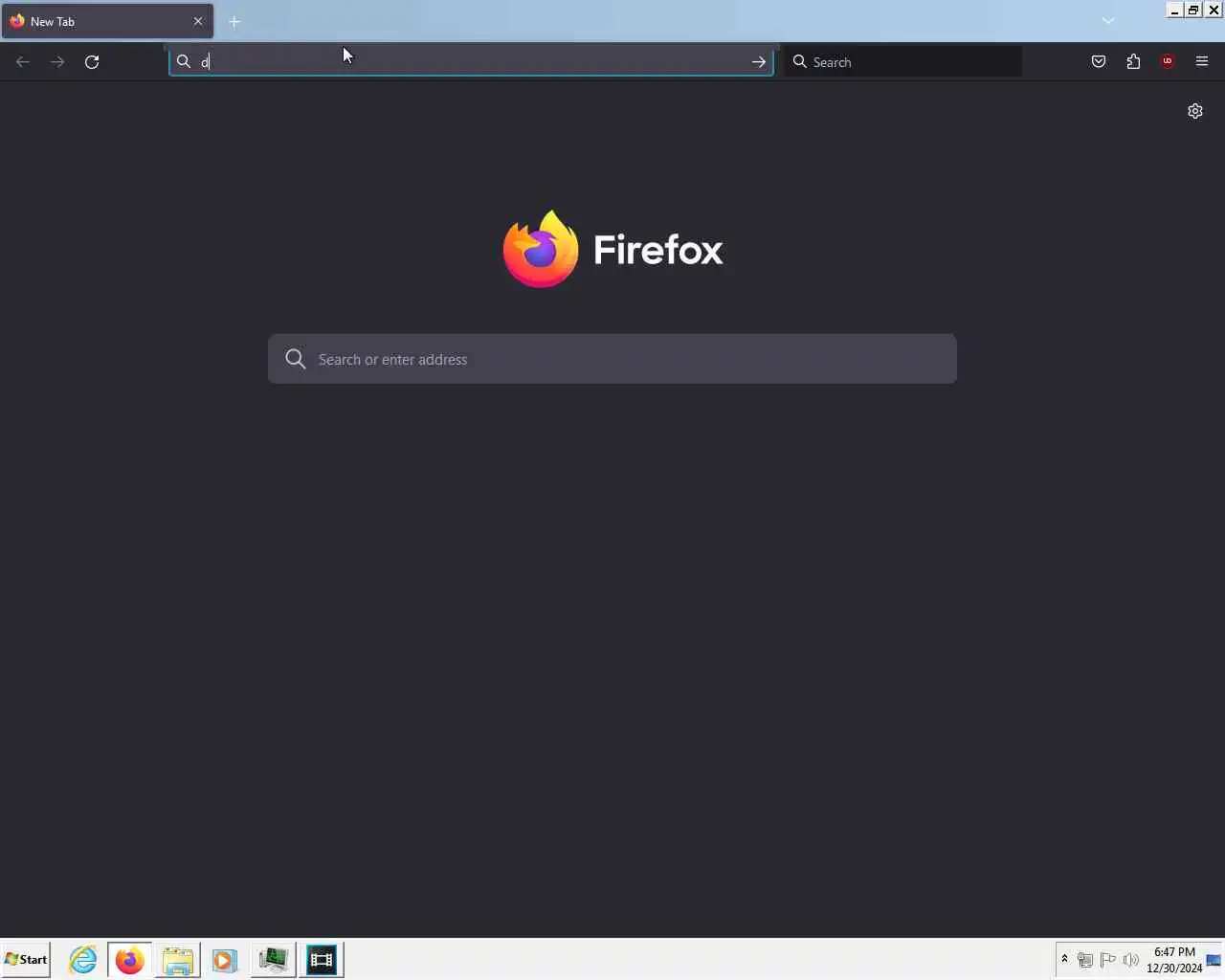Open the Windows Start menu

click(x=26, y=959)
